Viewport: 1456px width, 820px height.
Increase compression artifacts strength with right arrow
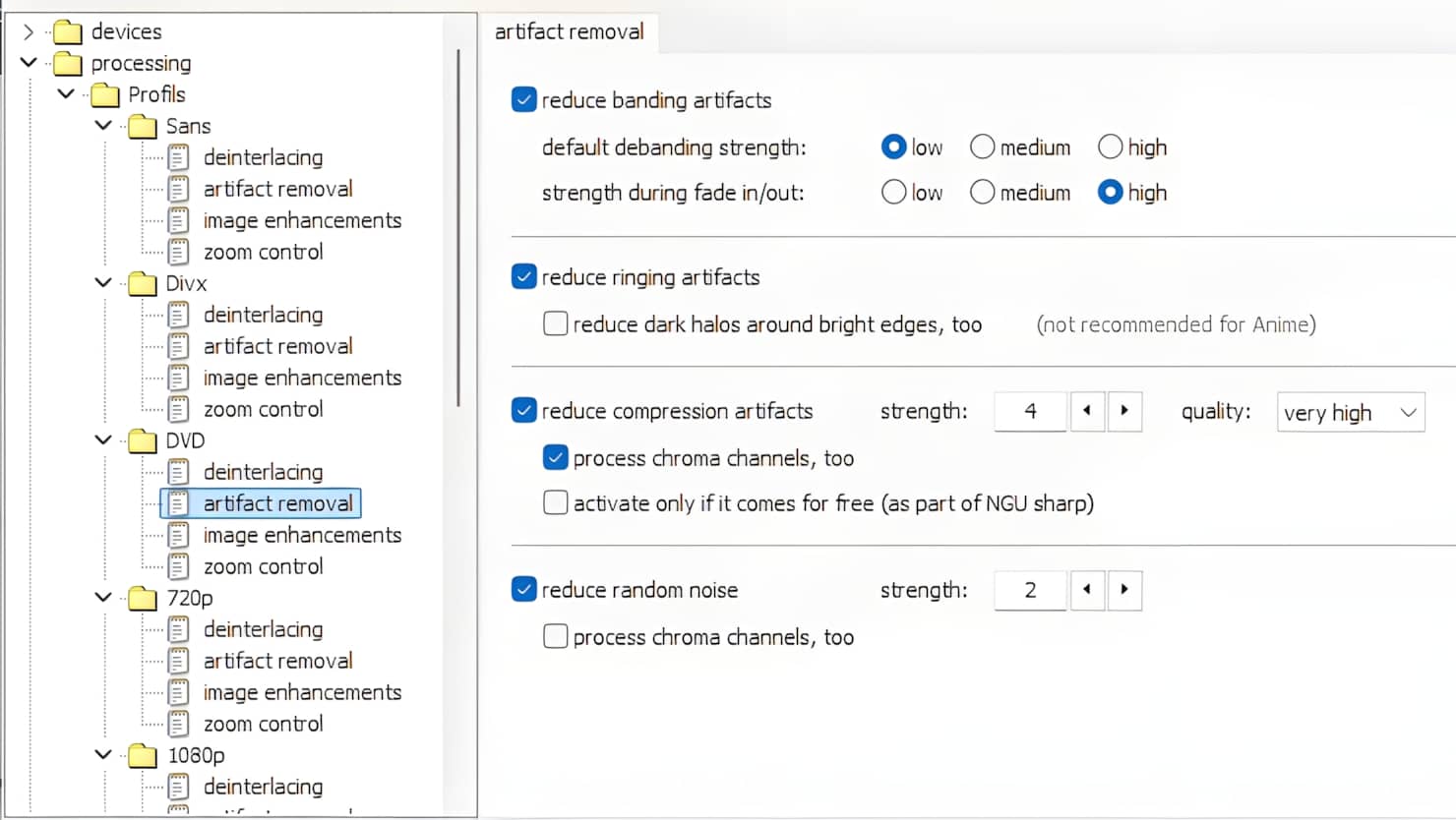click(1124, 411)
